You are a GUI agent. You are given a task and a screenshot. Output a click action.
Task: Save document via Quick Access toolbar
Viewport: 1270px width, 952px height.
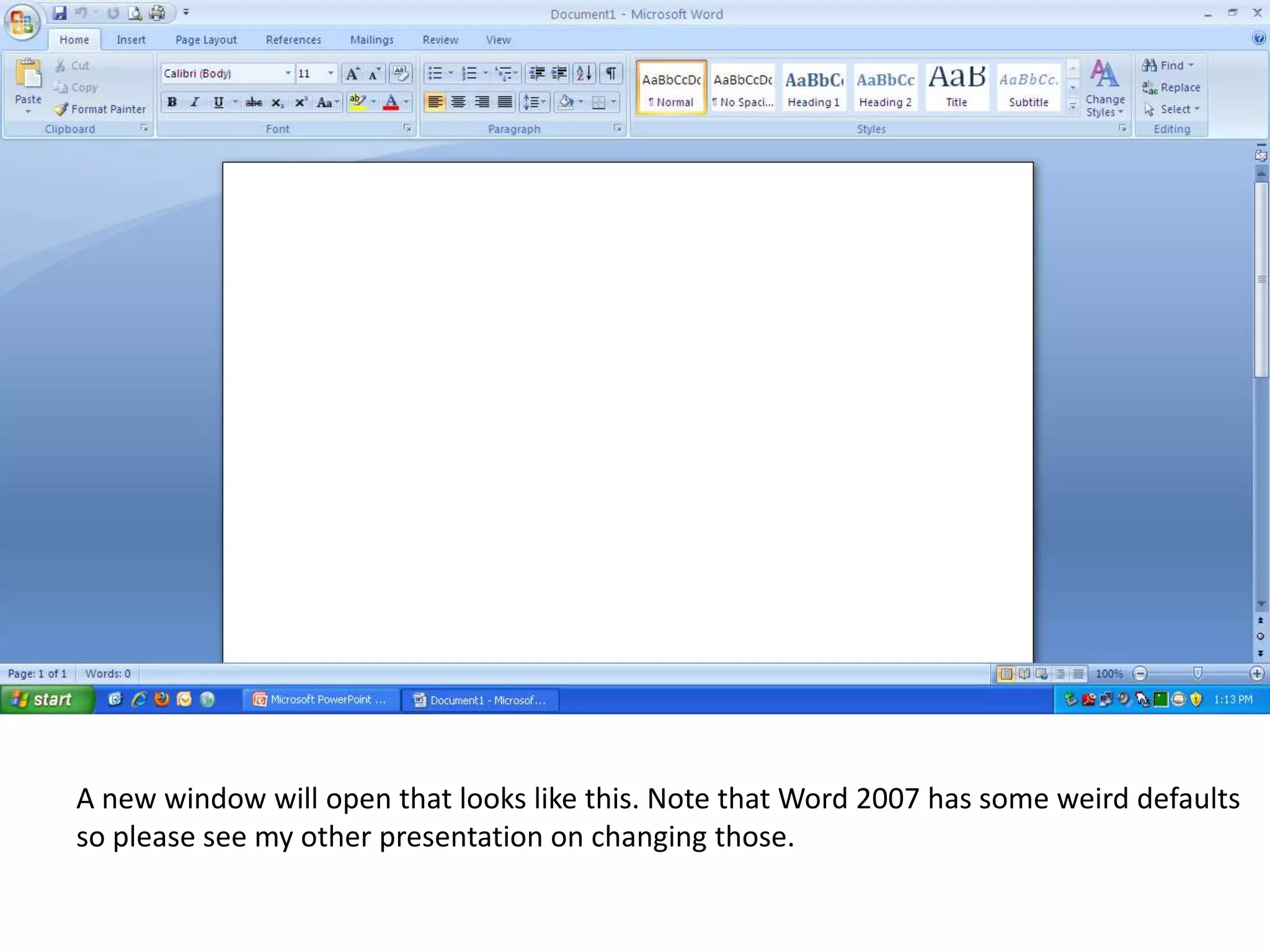pyautogui.click(x=60, y=13)
